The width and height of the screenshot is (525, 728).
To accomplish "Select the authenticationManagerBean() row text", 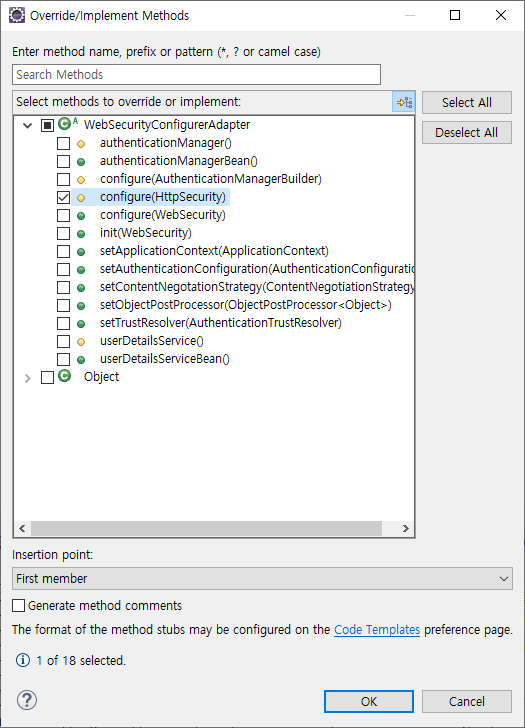I will 179,161.
